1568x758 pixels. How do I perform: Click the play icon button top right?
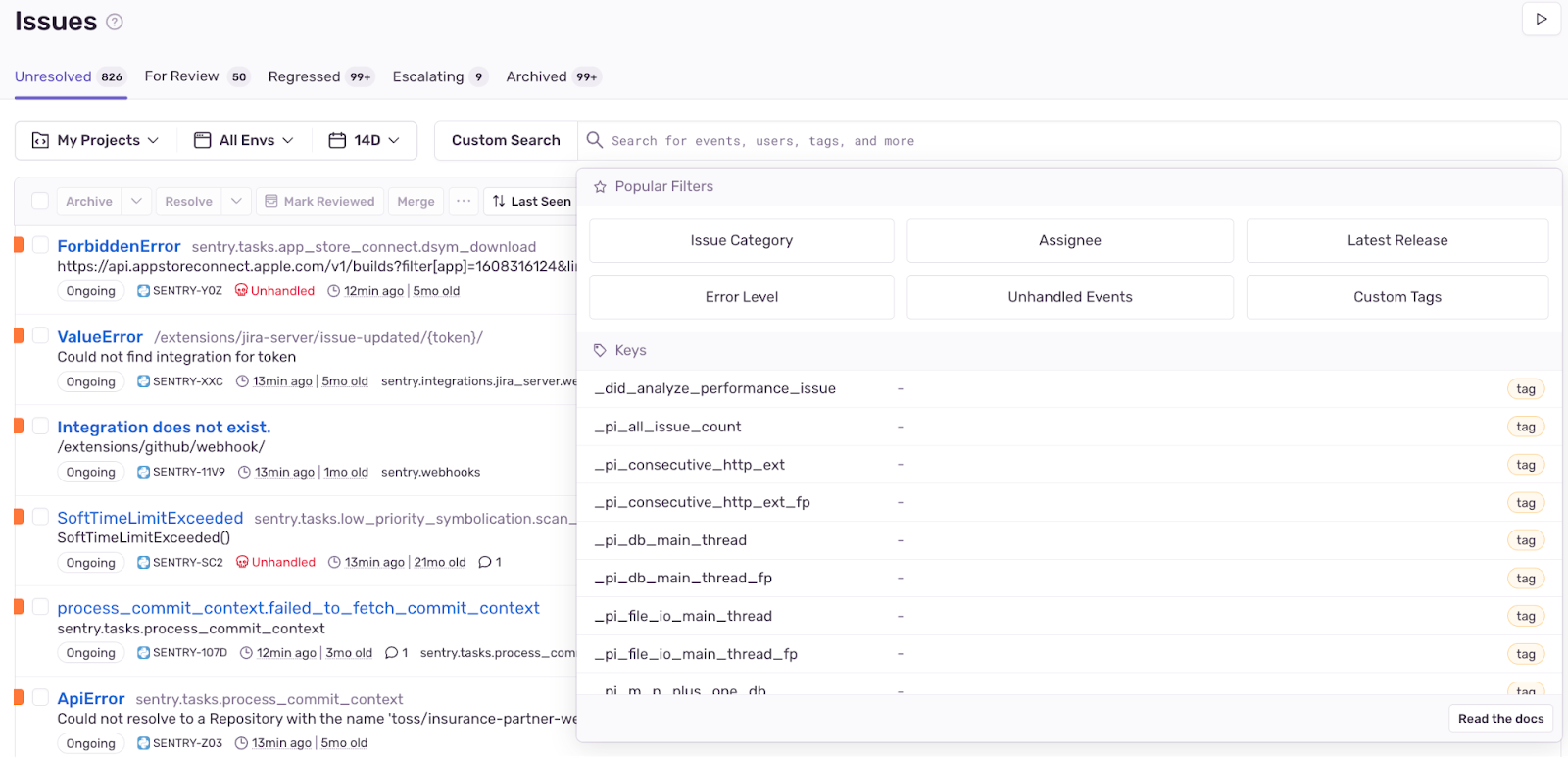(x=1541, y=19)
